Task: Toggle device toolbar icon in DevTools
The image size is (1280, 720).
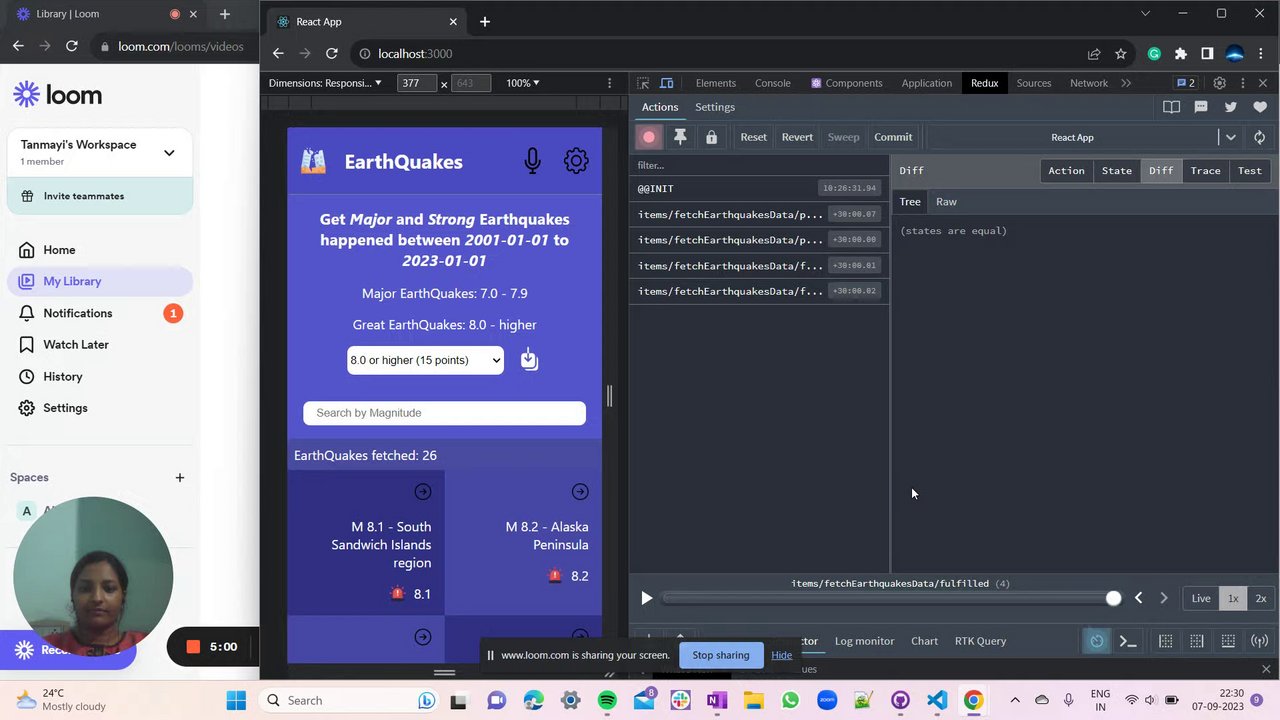Action: click(x=667, y=83)
